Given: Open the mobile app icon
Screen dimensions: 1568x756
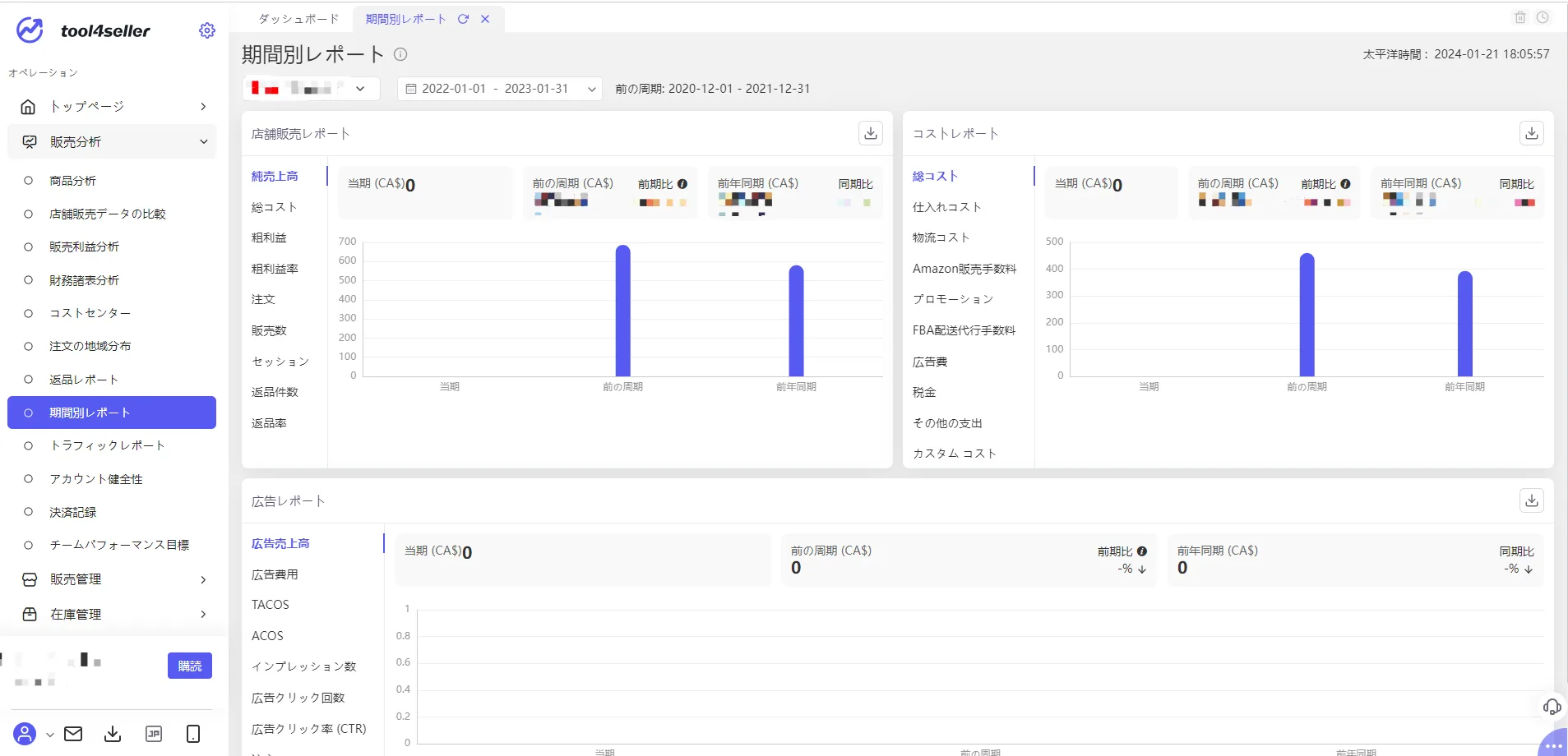Looking at the screenshot, I should pos(193,734).
